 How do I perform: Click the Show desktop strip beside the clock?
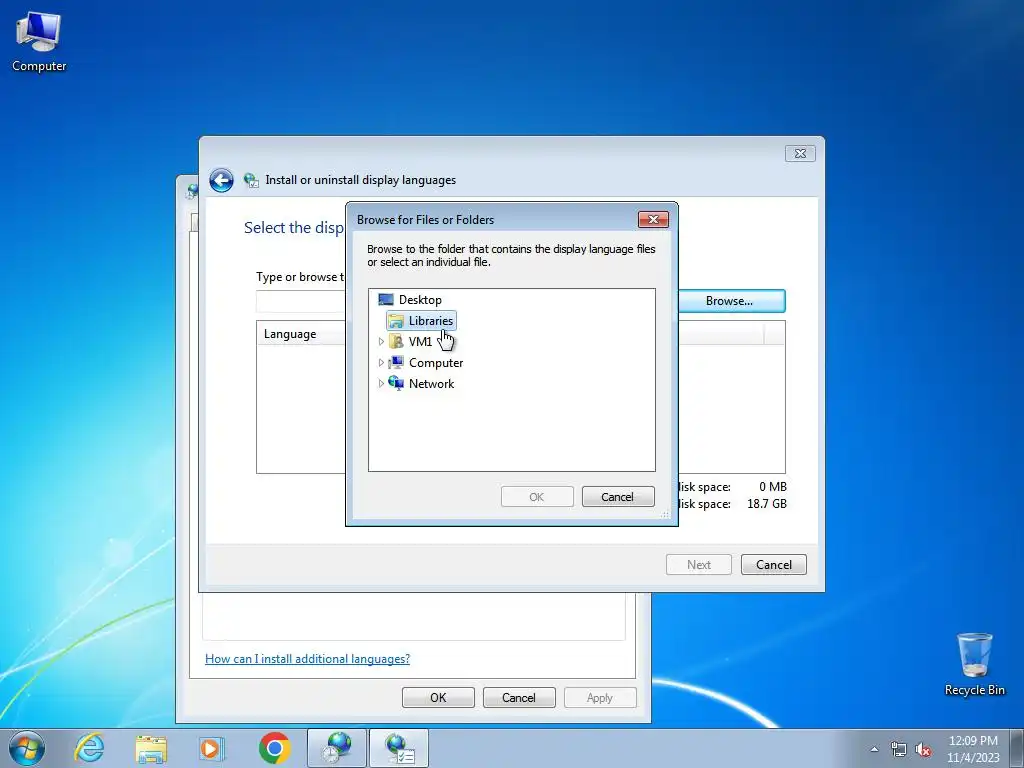1017,748
